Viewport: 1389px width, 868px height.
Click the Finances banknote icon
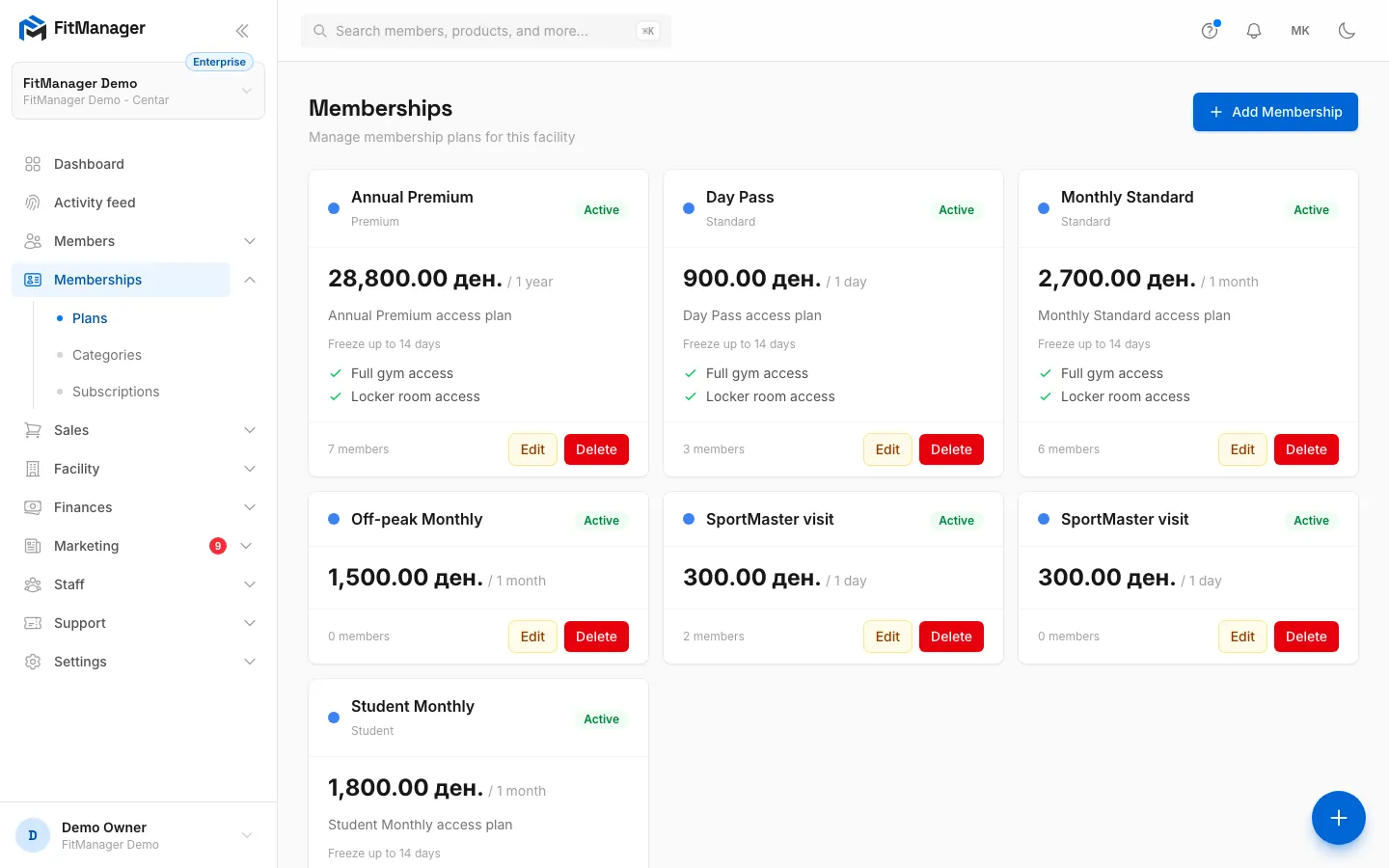click(x=33, y=507)
